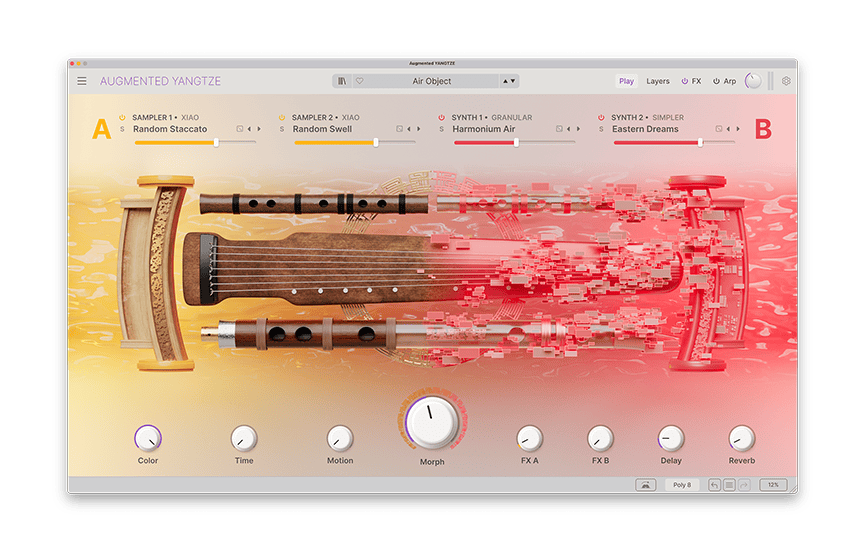
Task: Switch to the Play tab
Action: (626, 81)
